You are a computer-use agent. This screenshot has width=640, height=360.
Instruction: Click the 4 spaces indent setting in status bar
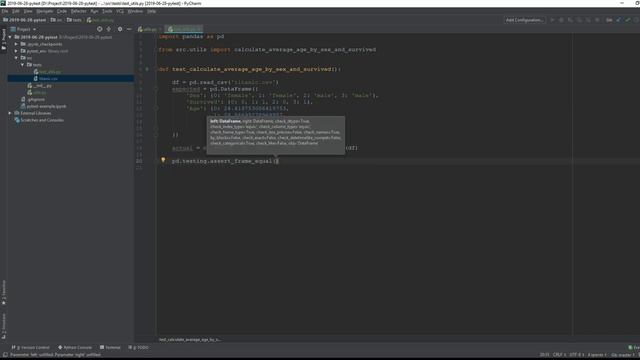(x=597, y=355)
